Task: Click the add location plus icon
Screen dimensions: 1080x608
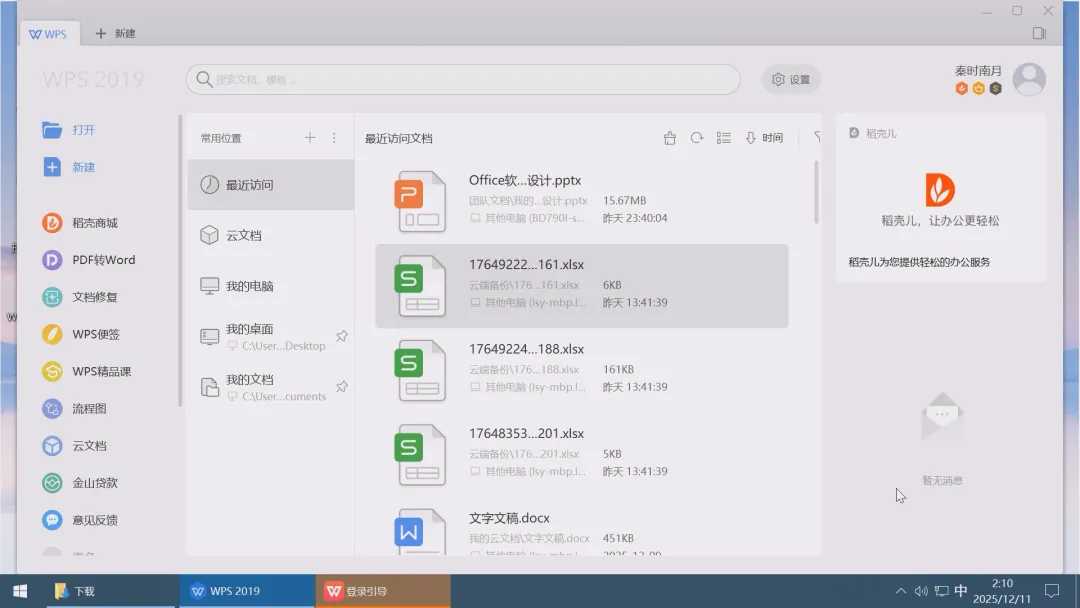Action: pos(310,138)
